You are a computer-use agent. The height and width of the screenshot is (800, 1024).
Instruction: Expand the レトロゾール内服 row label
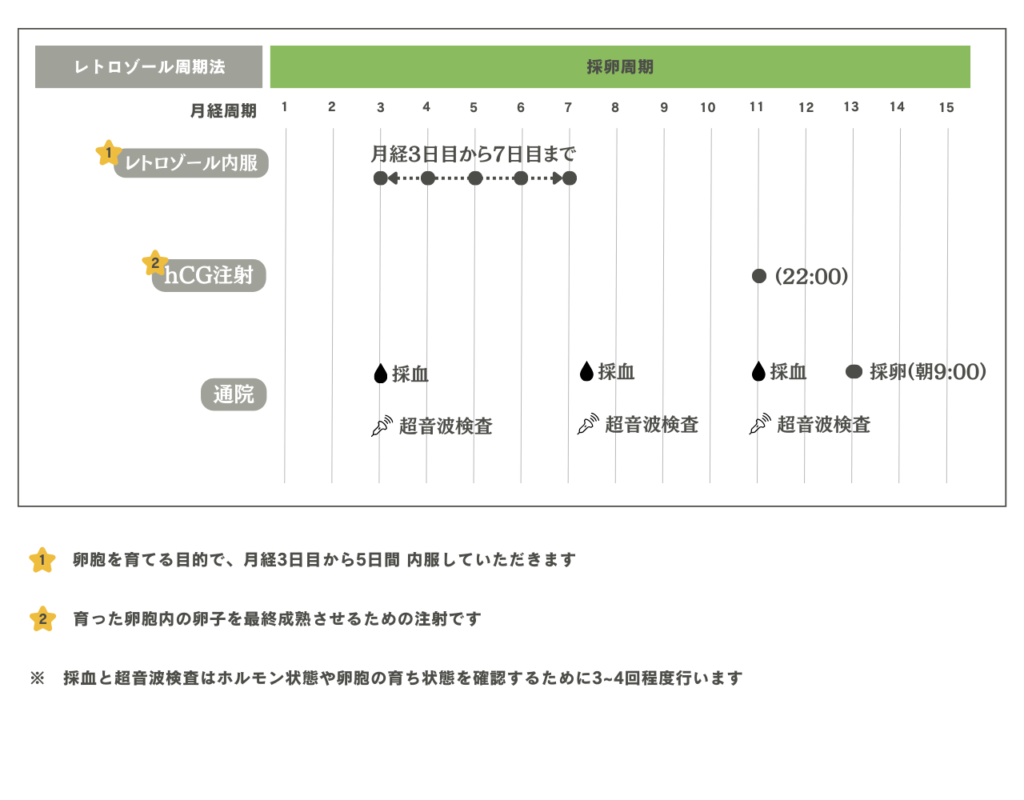(x=196, y=163)
